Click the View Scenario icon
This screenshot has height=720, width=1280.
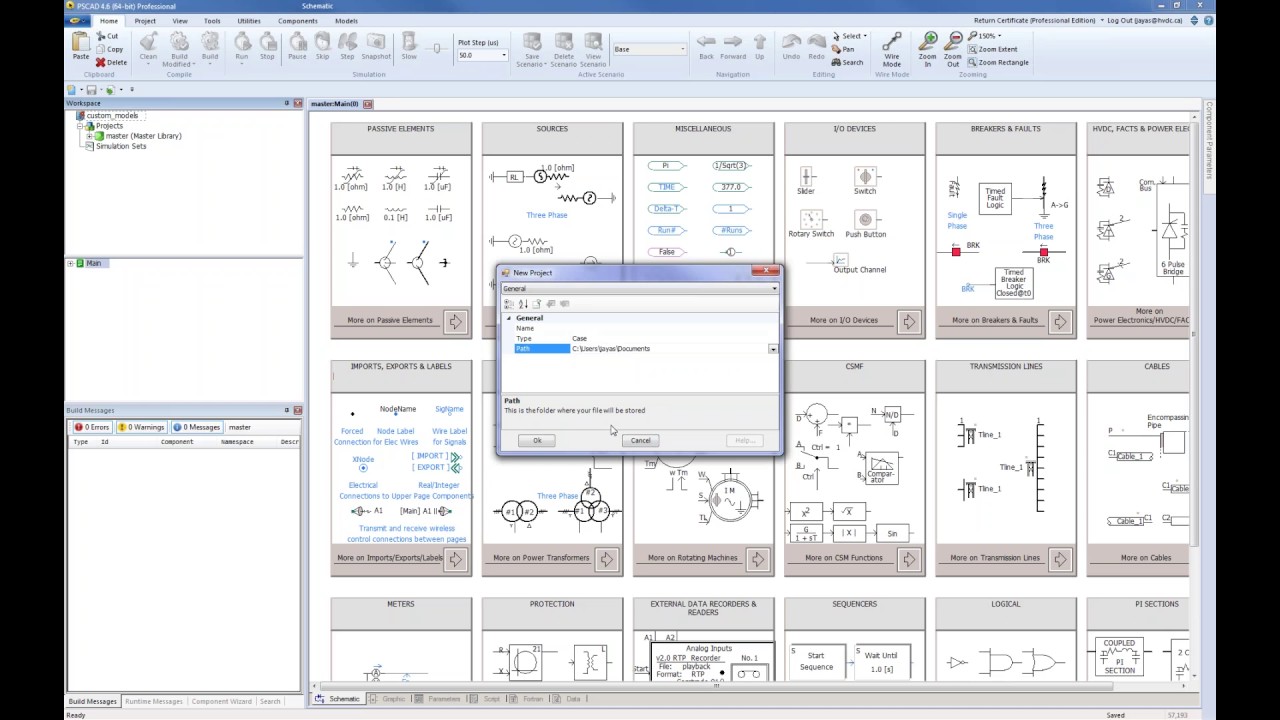593,42
